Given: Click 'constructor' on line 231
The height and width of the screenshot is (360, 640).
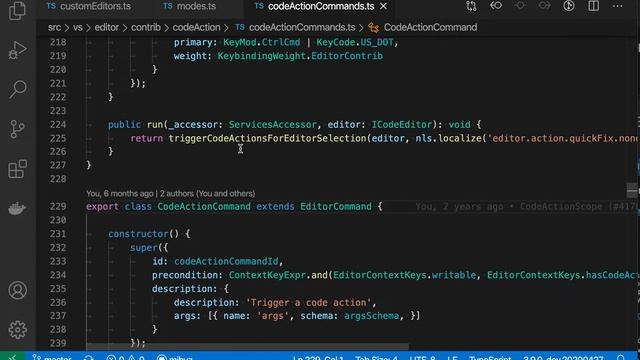Looking at the screenshot, I should click(138, 234).
